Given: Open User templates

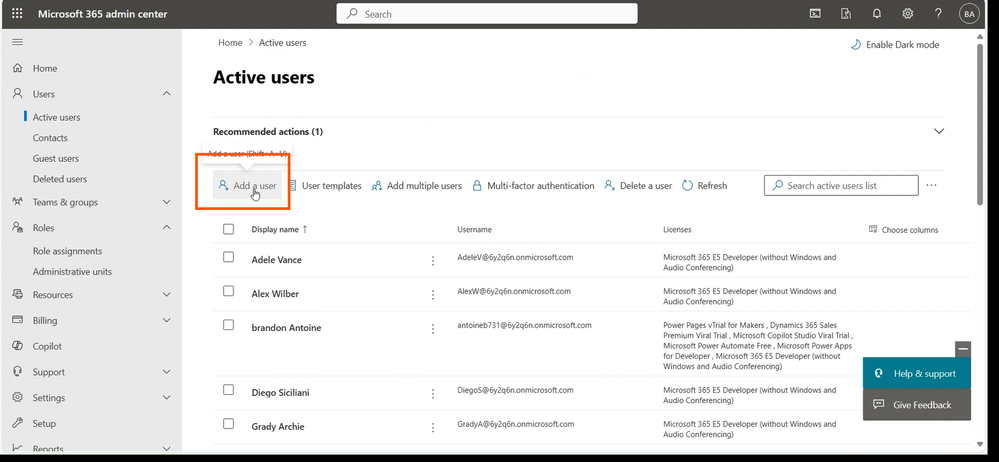Looking at the screenshot, I should (x=325, y=185).
